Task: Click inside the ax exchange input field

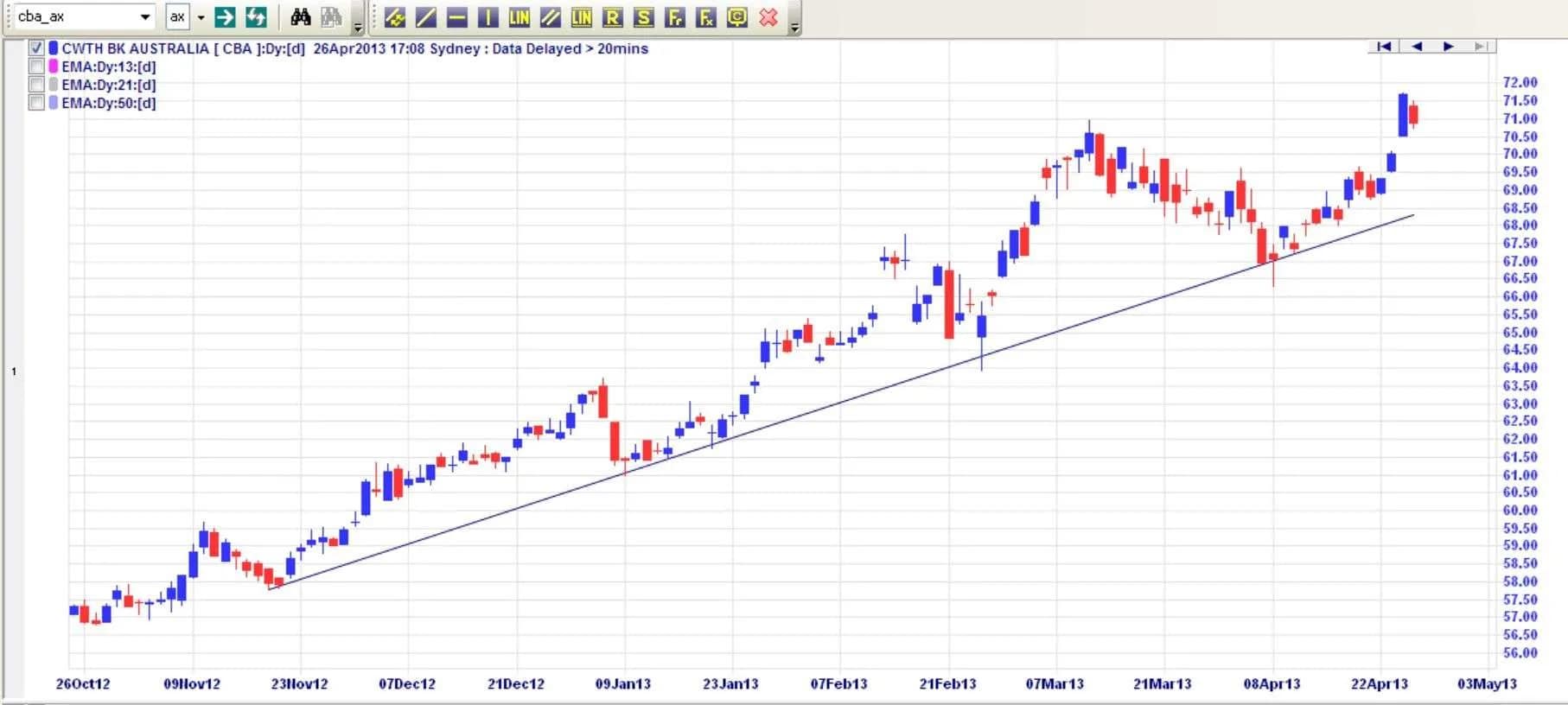Action: 177,16
